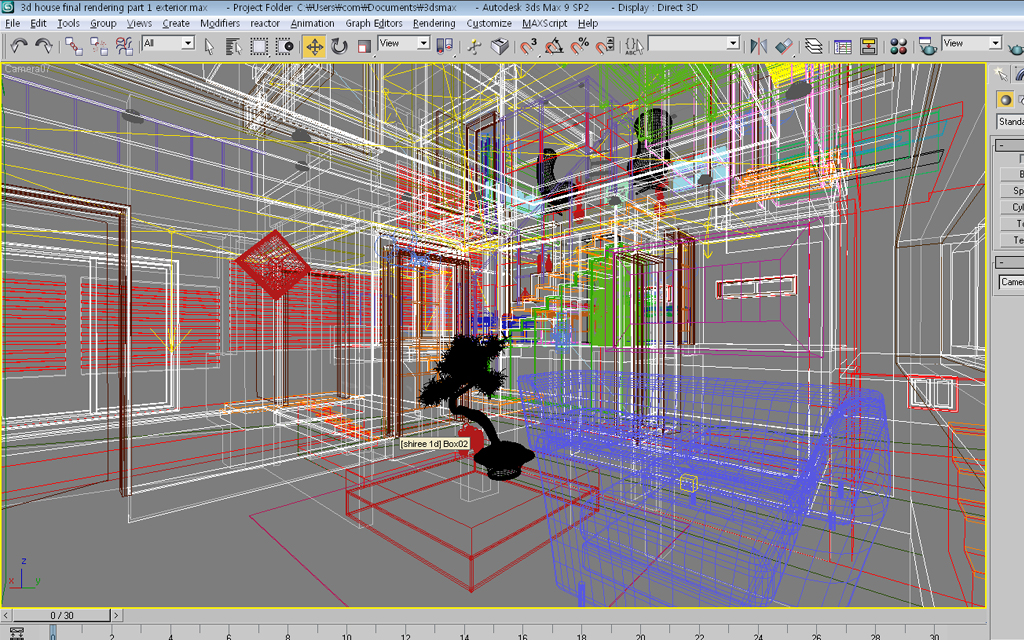Click the Undo arrow icon
Image resolution: width=1024 pixels, height=640 pixels.
pos(18,45)
